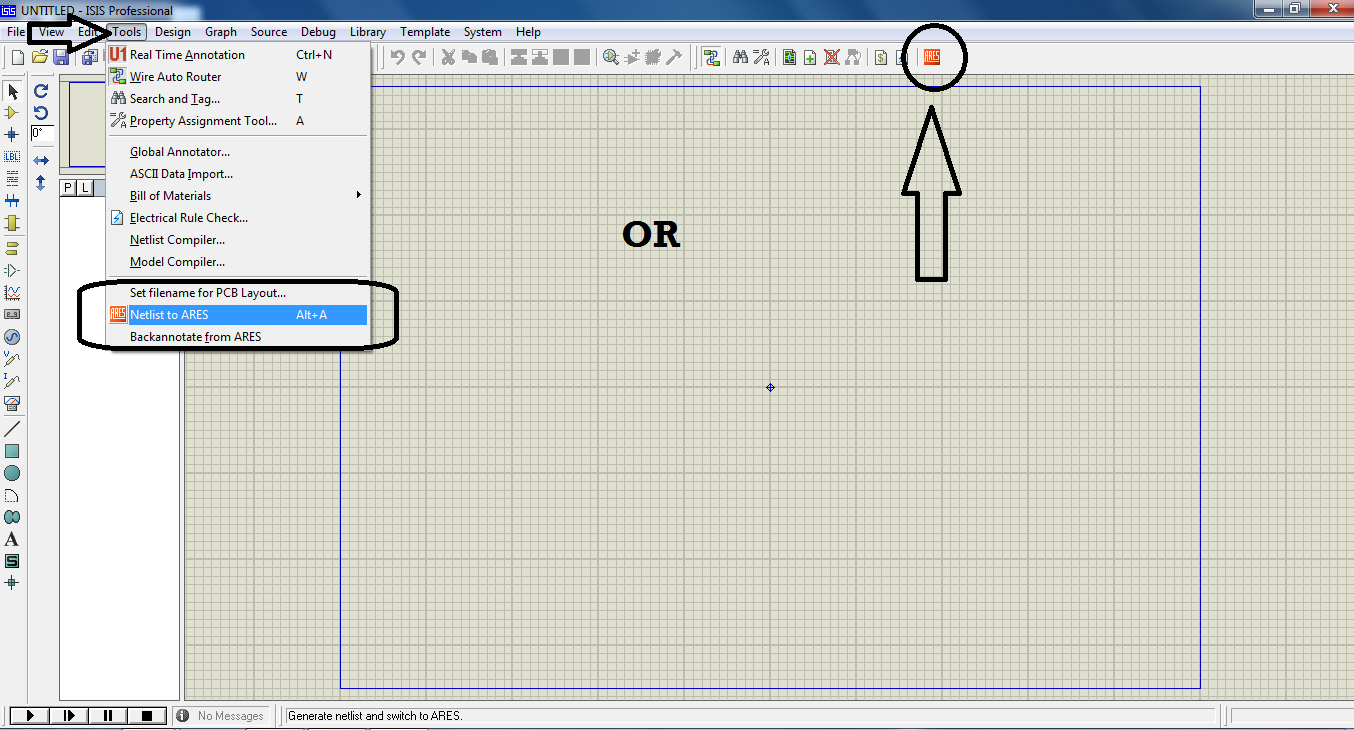Select the Terminals Mode tool

12,248
